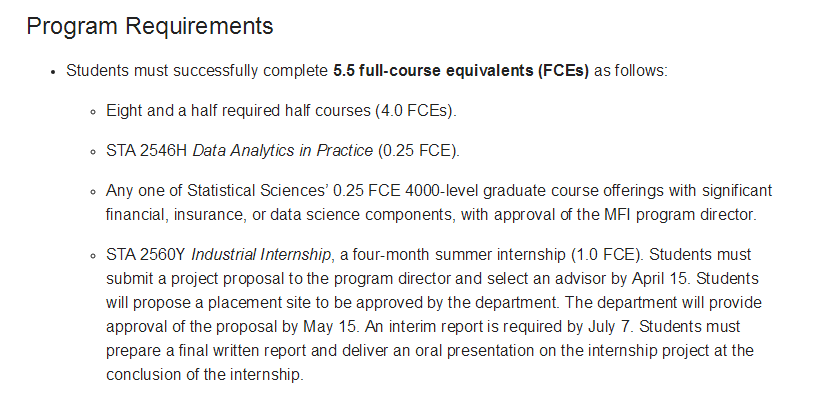Click the (1.0 FCE) text for internship
Viewport: 814px width, 396px height.
pos(606,255)
